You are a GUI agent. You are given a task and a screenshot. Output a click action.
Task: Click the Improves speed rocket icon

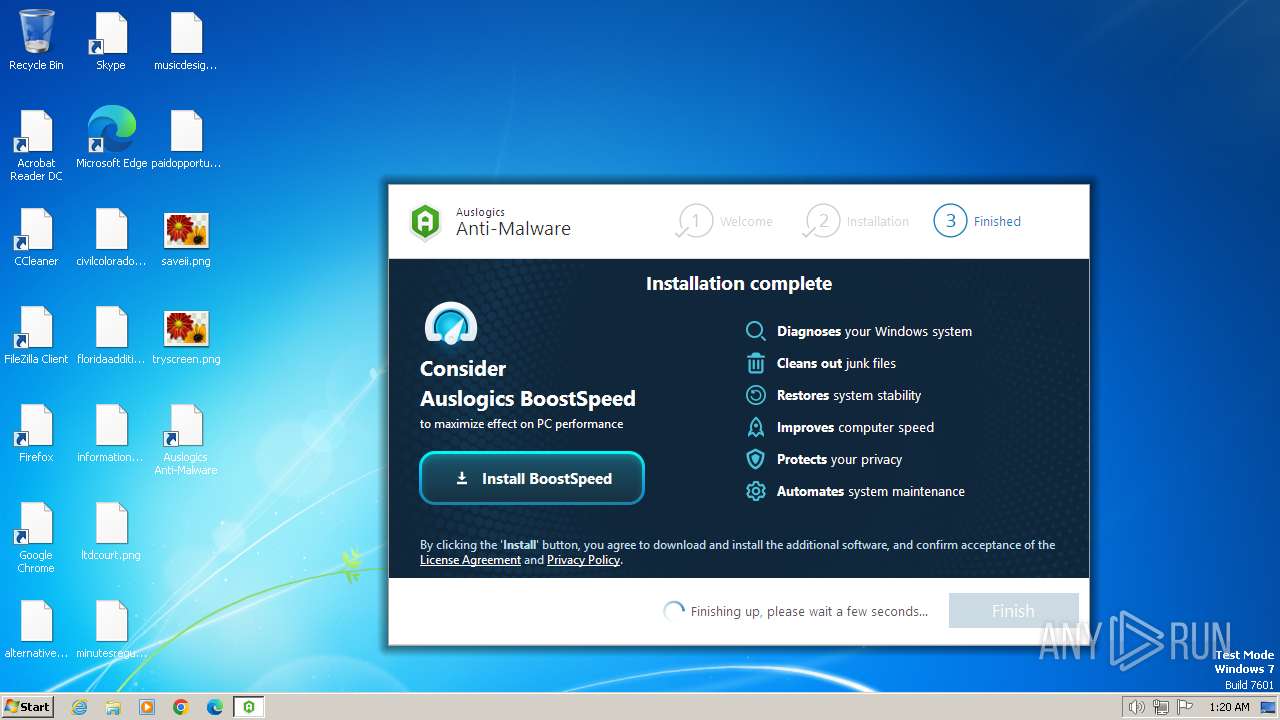click(x=756, y=427)
